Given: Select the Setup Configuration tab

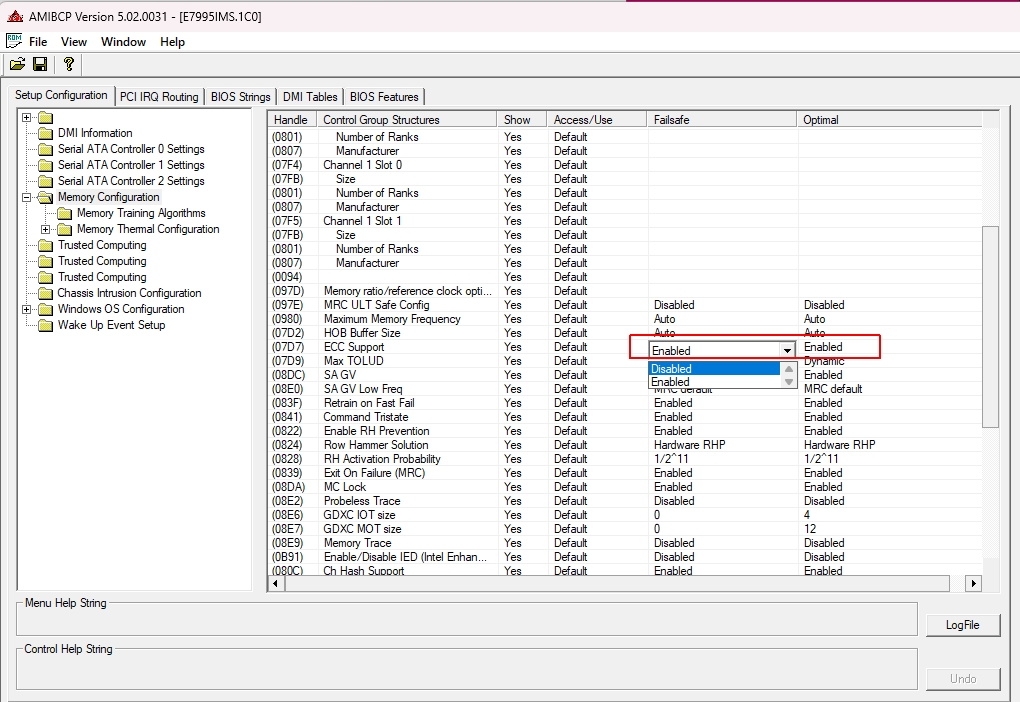Looking at the screenshot, I should [x=61, y=95].
